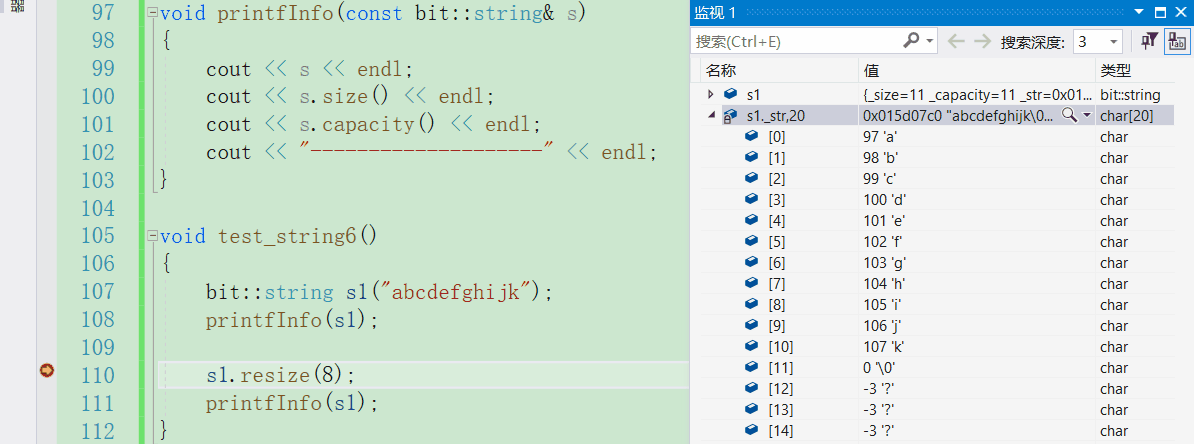1194x444 pixels.
Task: Click the next search result arrow
Action: pos(982,41)
